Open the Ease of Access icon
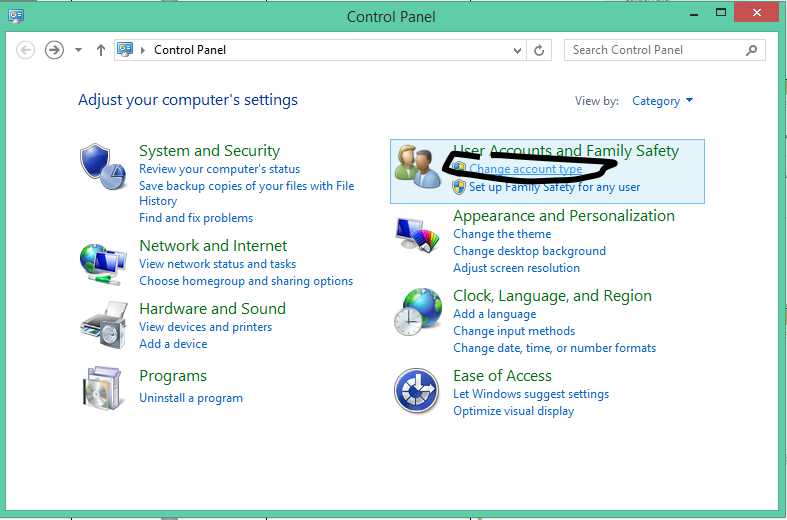 point(417,390)
